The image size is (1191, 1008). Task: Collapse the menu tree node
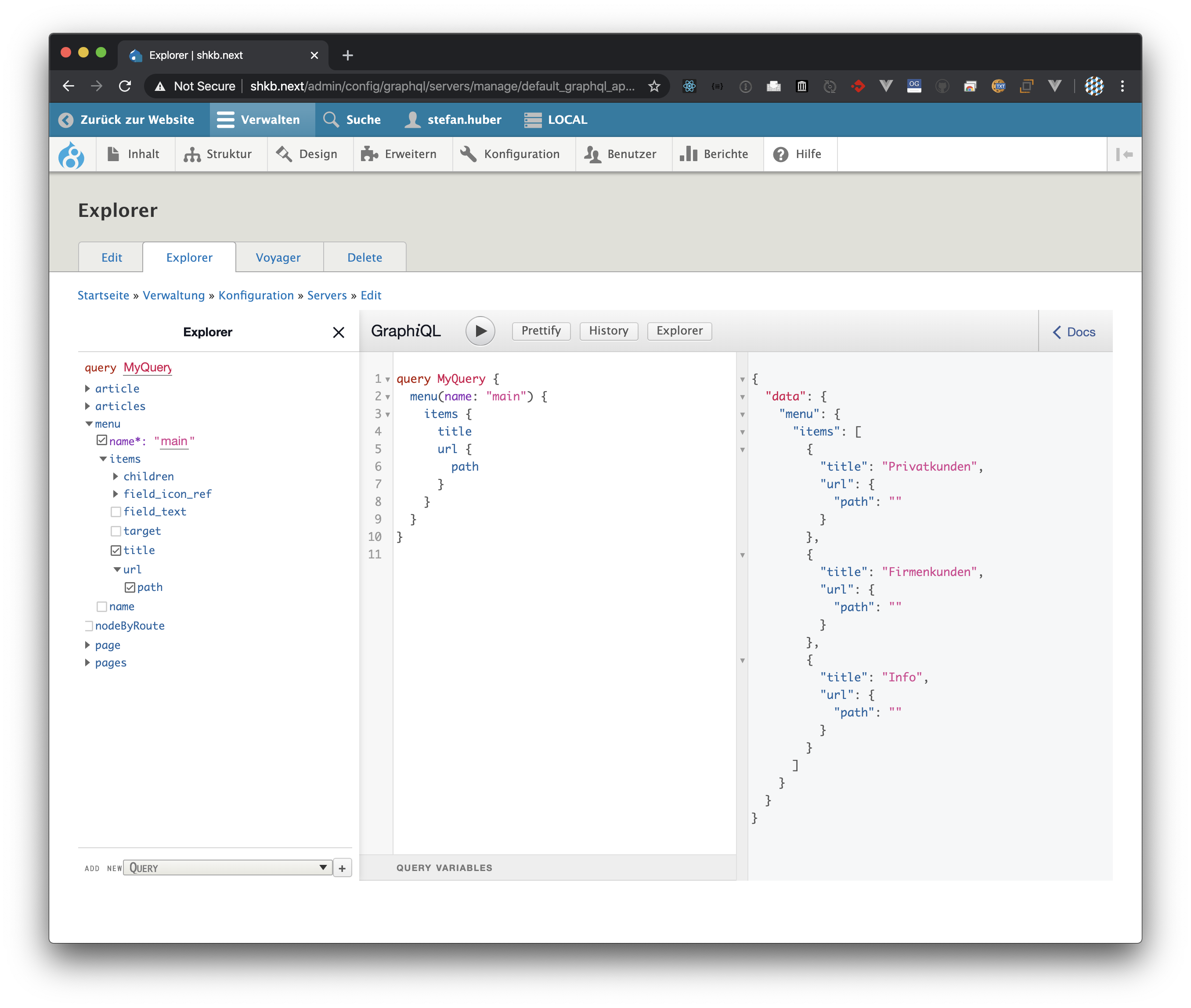click(89, 424)
